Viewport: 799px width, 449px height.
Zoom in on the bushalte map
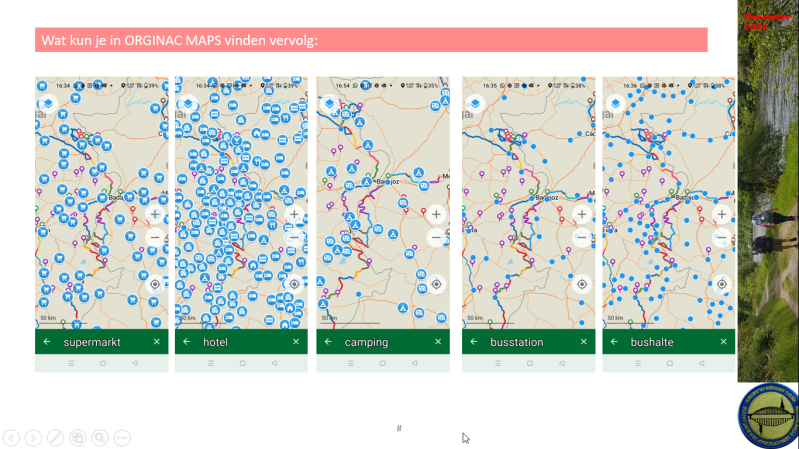722,214
